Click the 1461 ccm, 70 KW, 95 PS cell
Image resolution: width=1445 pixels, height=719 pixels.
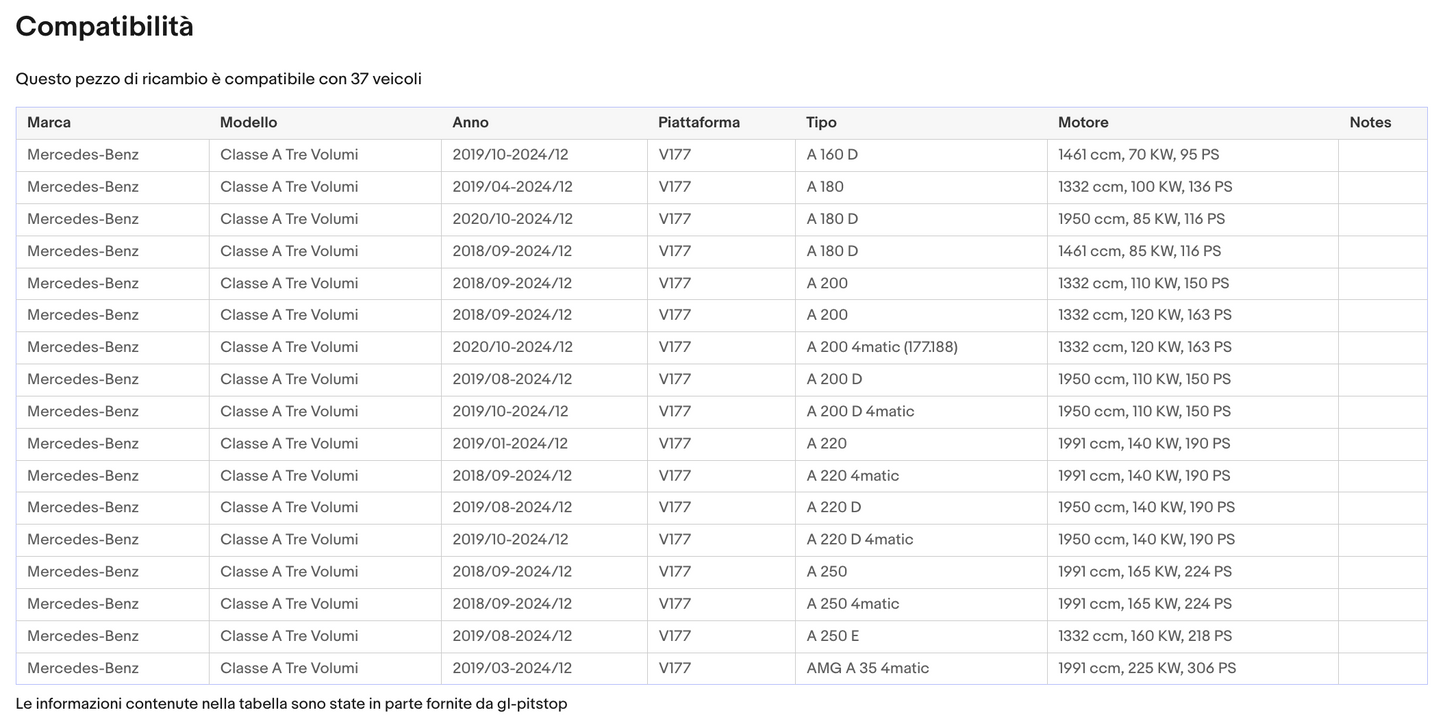(1138, 155)
